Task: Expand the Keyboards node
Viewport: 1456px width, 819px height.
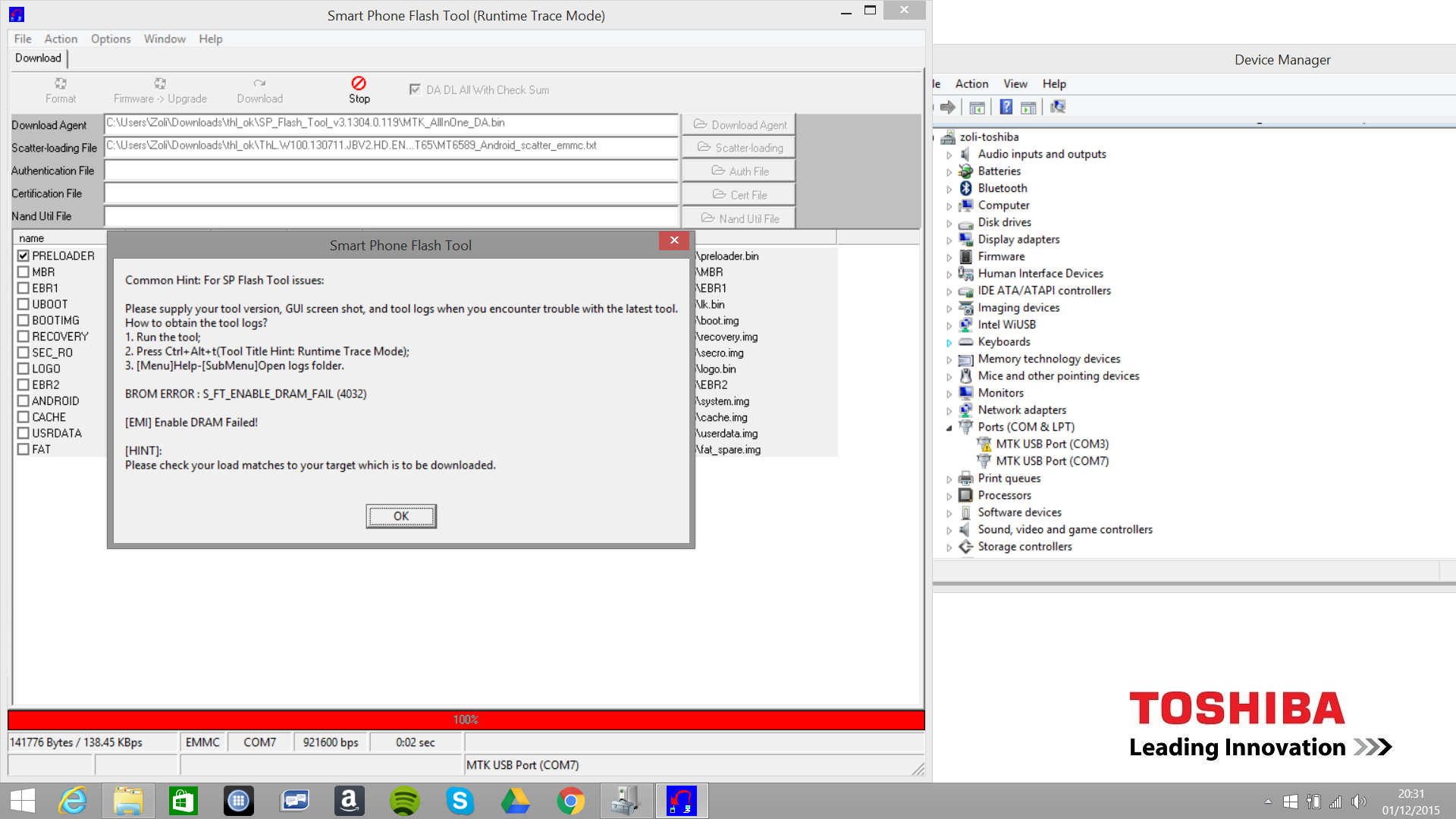Action: click(949, 342)
